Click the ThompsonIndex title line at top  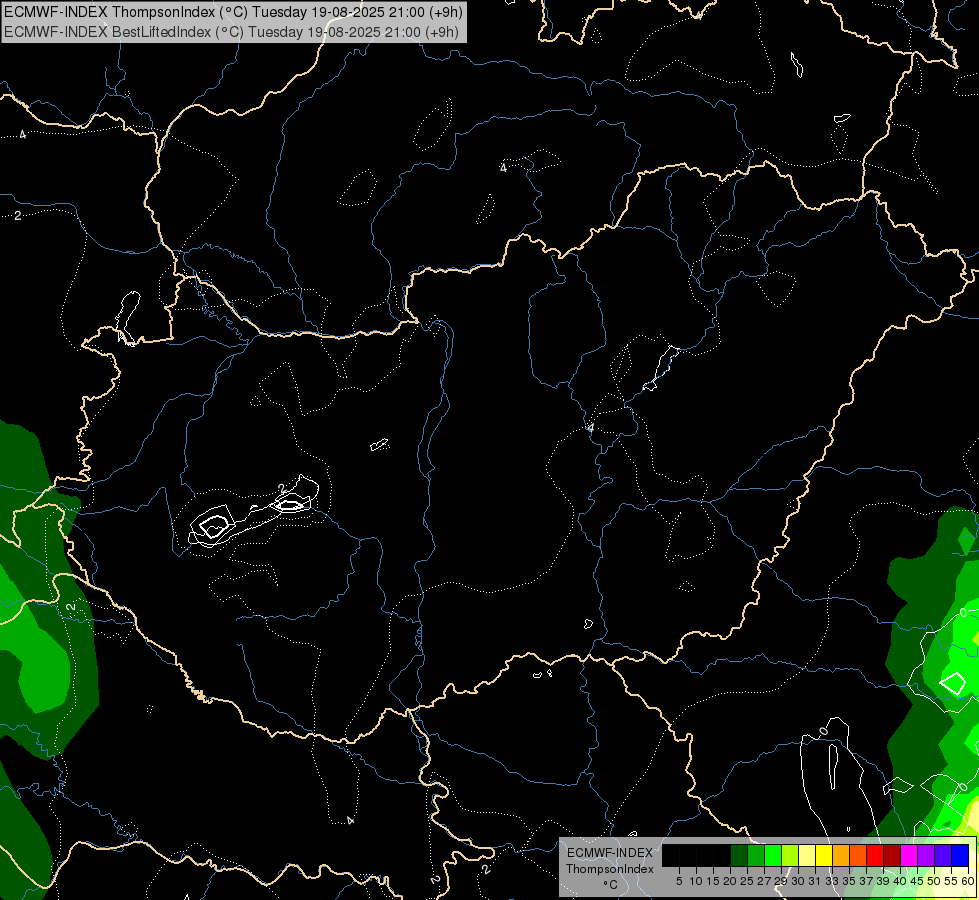(233, 12)
